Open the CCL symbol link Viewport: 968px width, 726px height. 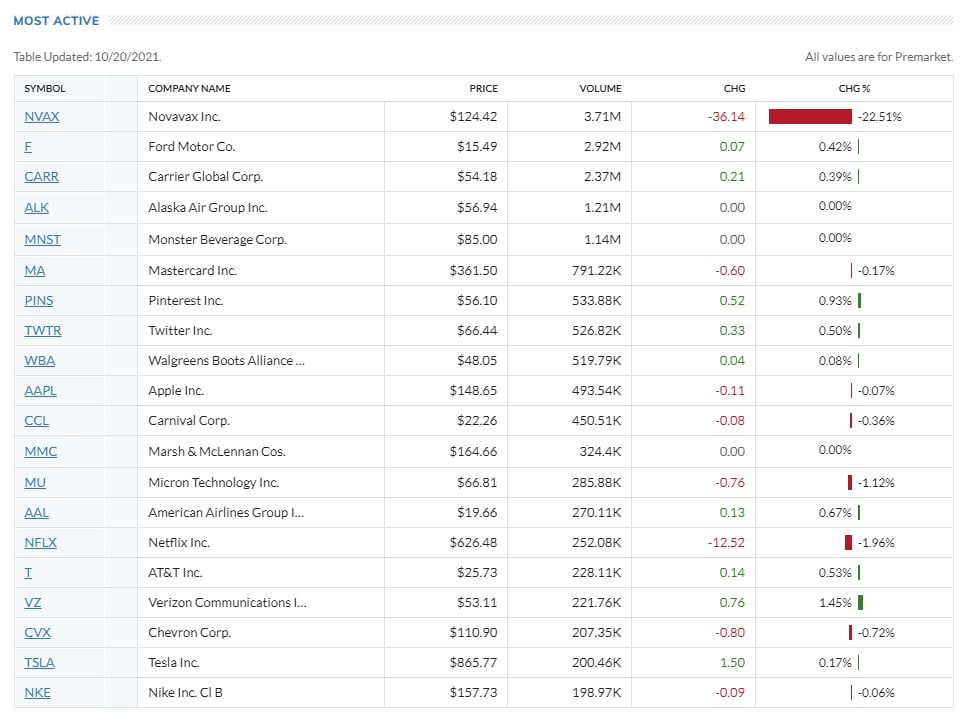pyautogui.click(x=36, y=420)
